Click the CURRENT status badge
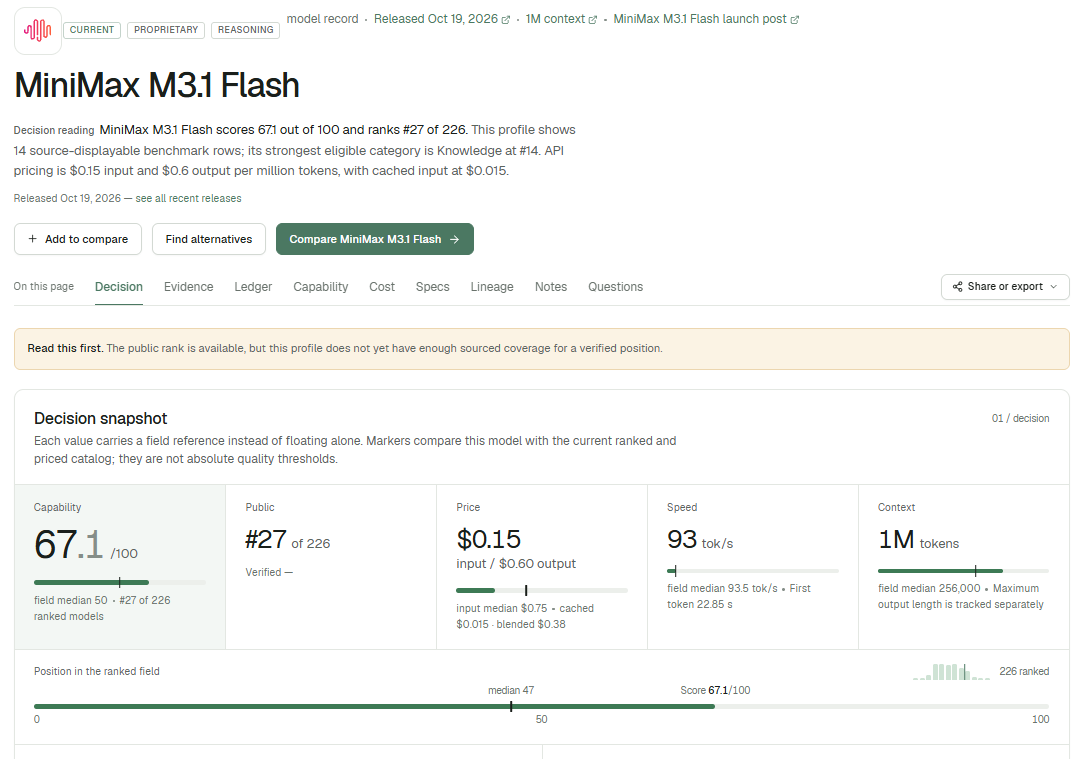This screenshot has width=1077, height=759. point(92,30)
